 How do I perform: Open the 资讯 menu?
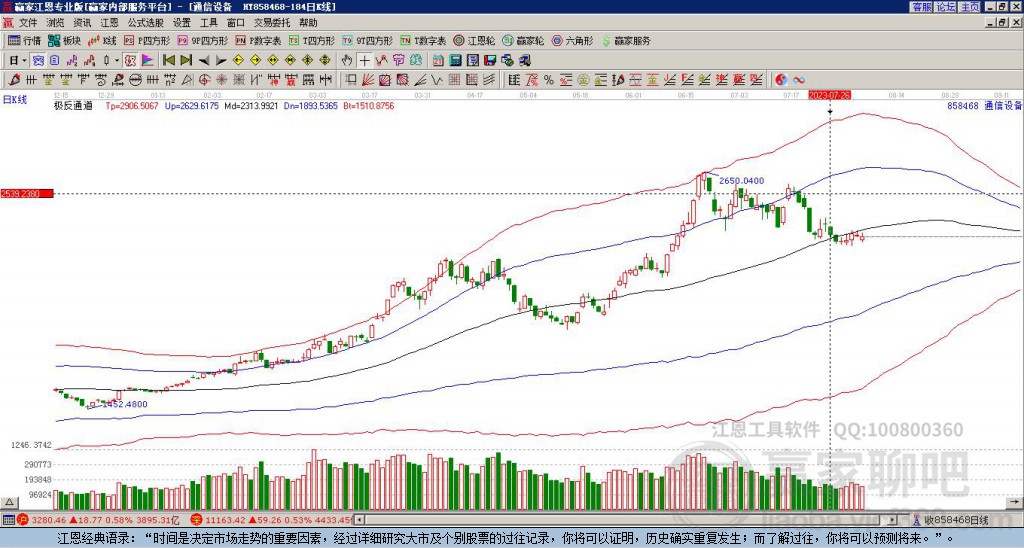tap(82, 23)
